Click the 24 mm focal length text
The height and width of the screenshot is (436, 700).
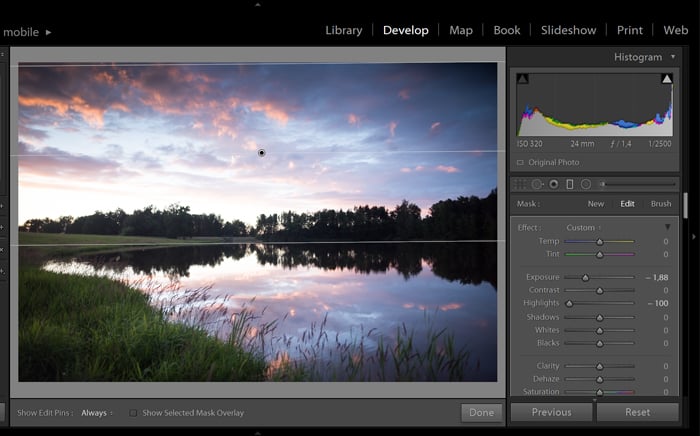582,144
